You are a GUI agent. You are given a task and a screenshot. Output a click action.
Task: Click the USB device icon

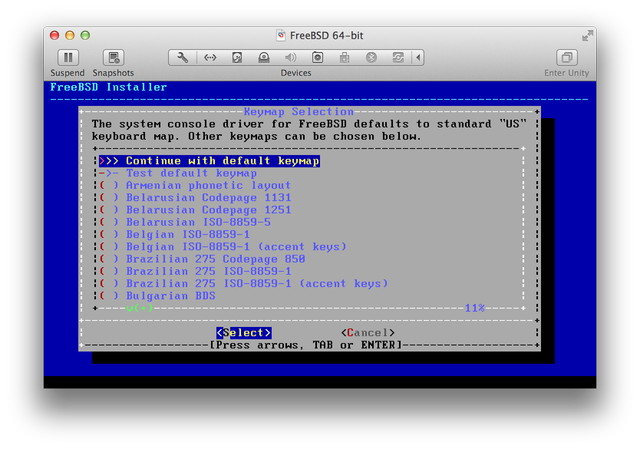click(x=344, y=58)
